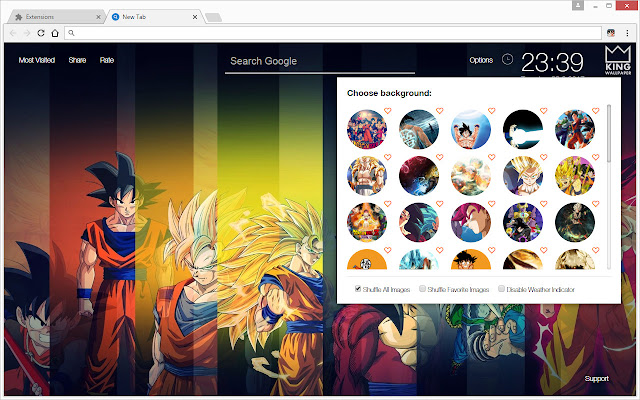Click the extension icon in the toolbar
640x400 pixels.
point(611,33)
